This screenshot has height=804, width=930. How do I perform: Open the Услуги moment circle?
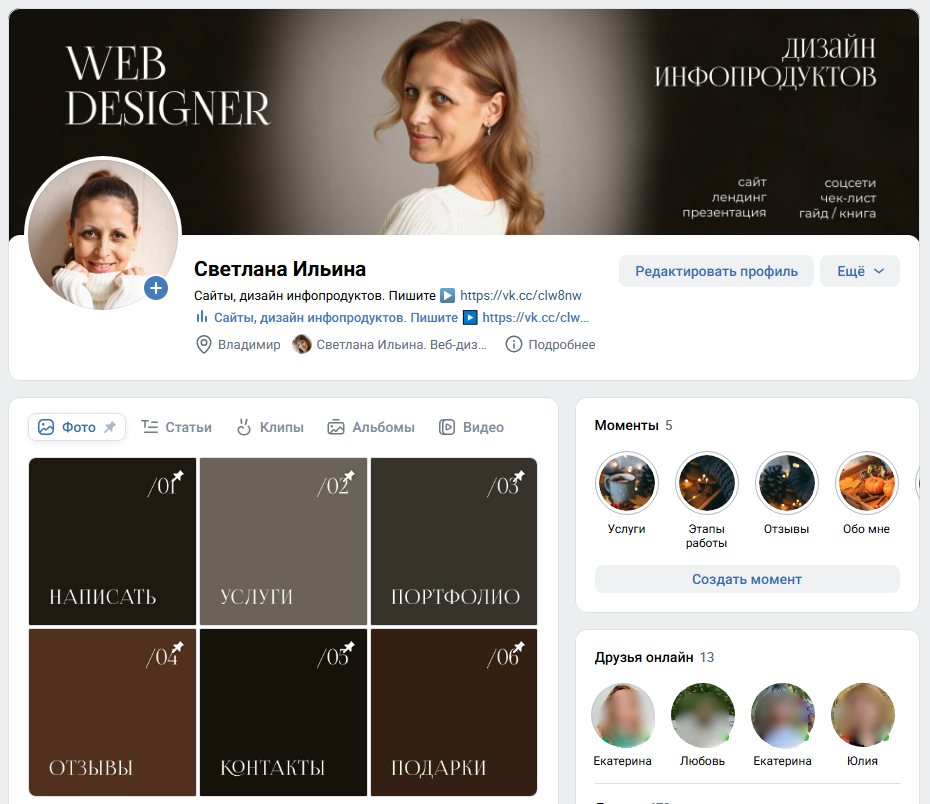[626, 483]
